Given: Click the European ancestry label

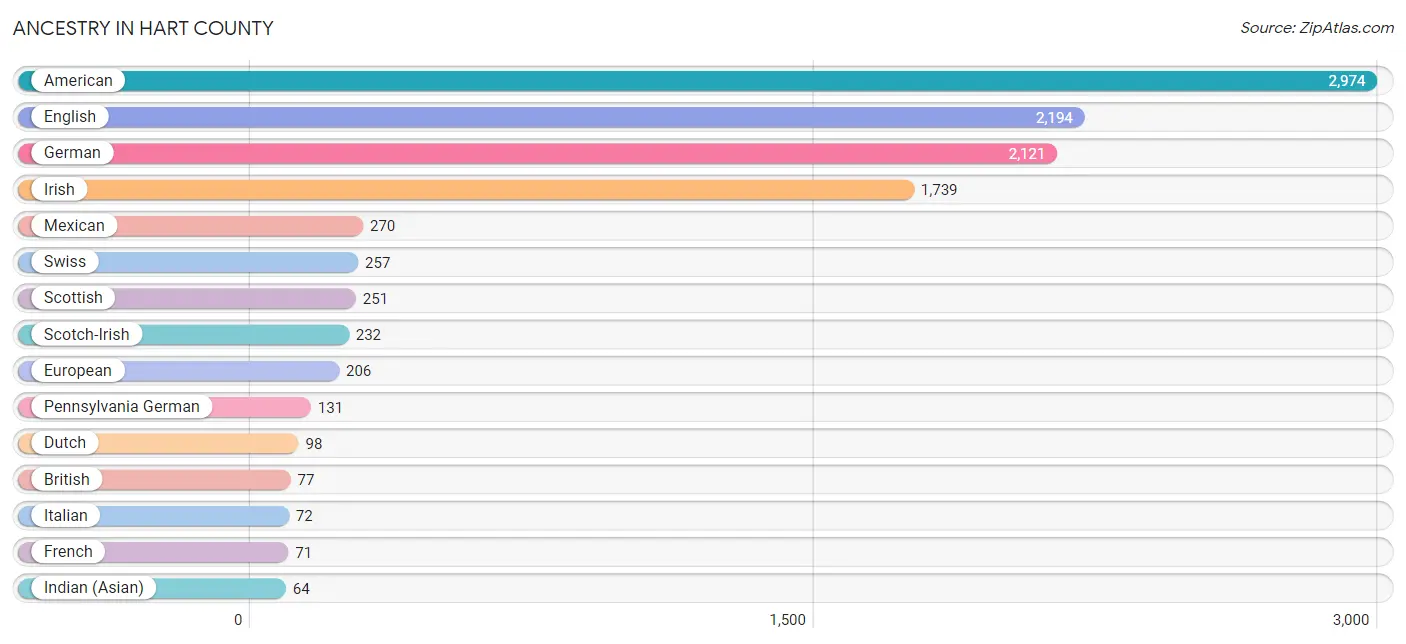Looking at the screenshot, I should tap(78, 371).
